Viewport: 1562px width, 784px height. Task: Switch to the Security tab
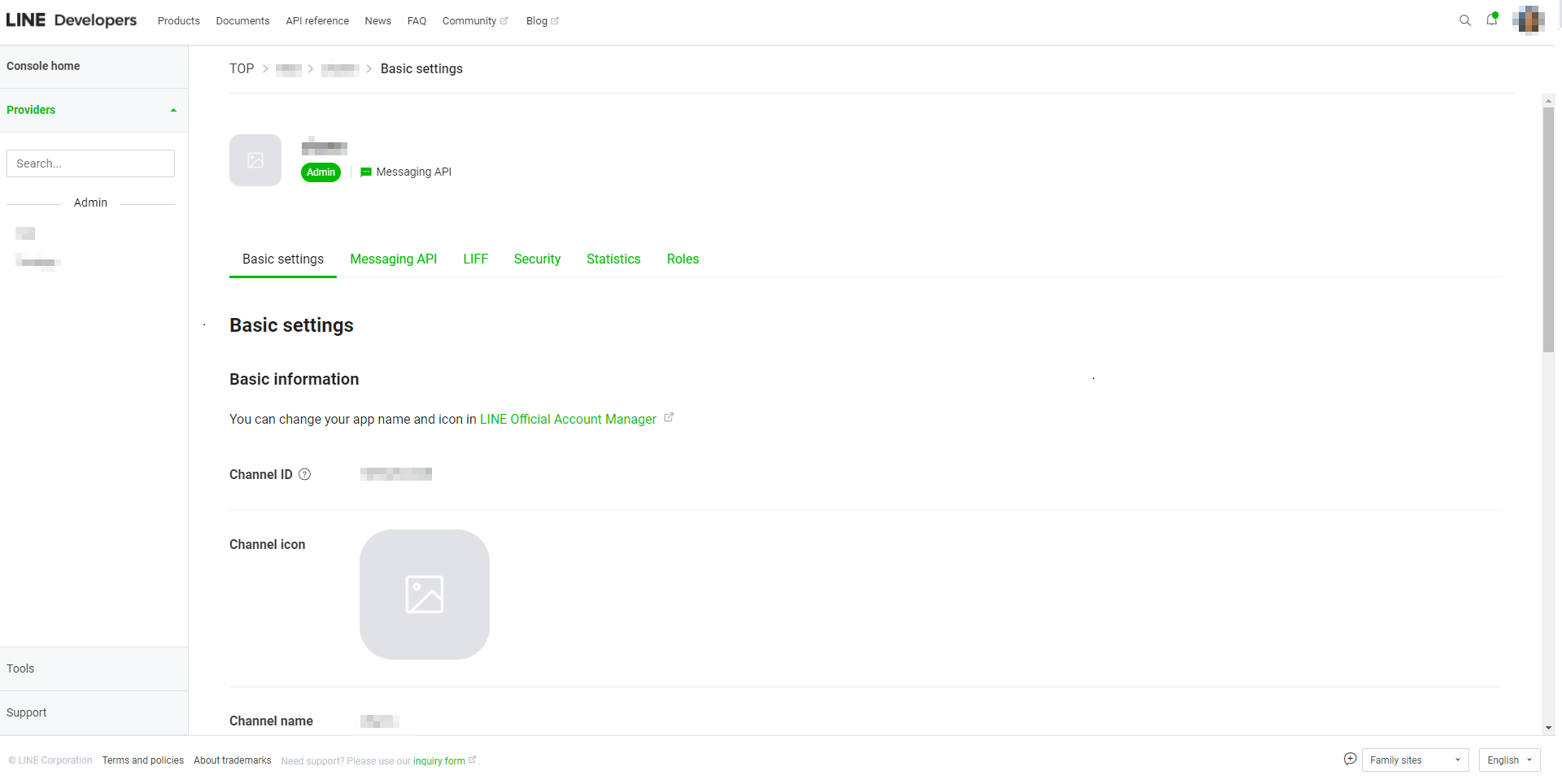(x=537, y=259)
